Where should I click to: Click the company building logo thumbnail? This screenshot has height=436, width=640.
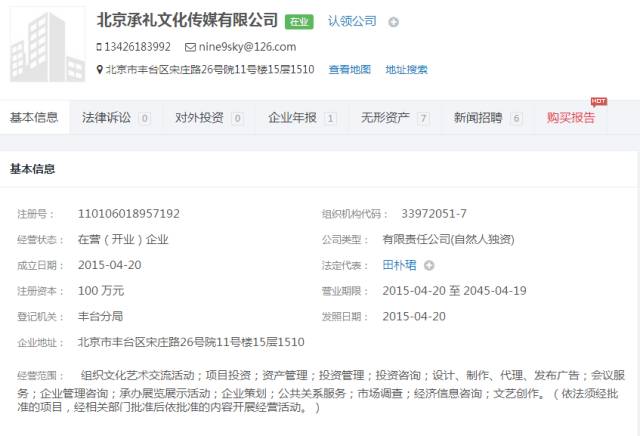pyautogui.click(x=47, y=44)
